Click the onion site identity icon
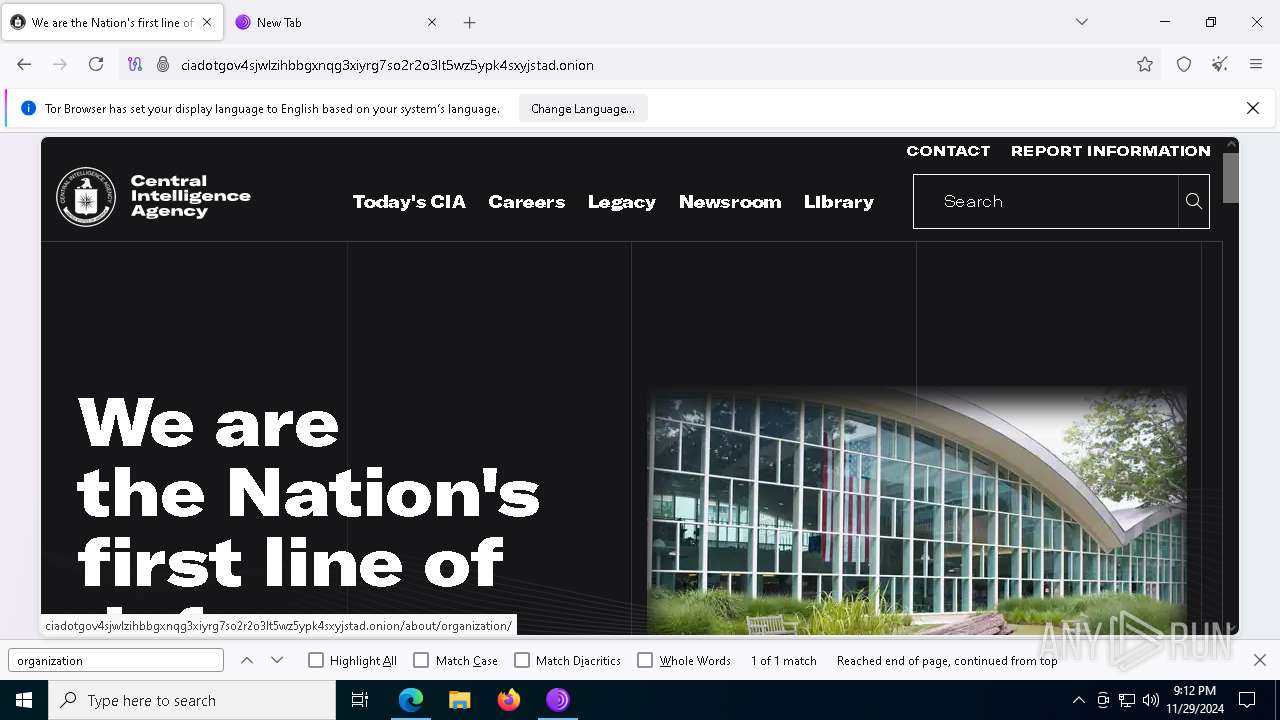The height and width of the screenshot is (720, 1280). click(163, 64)
